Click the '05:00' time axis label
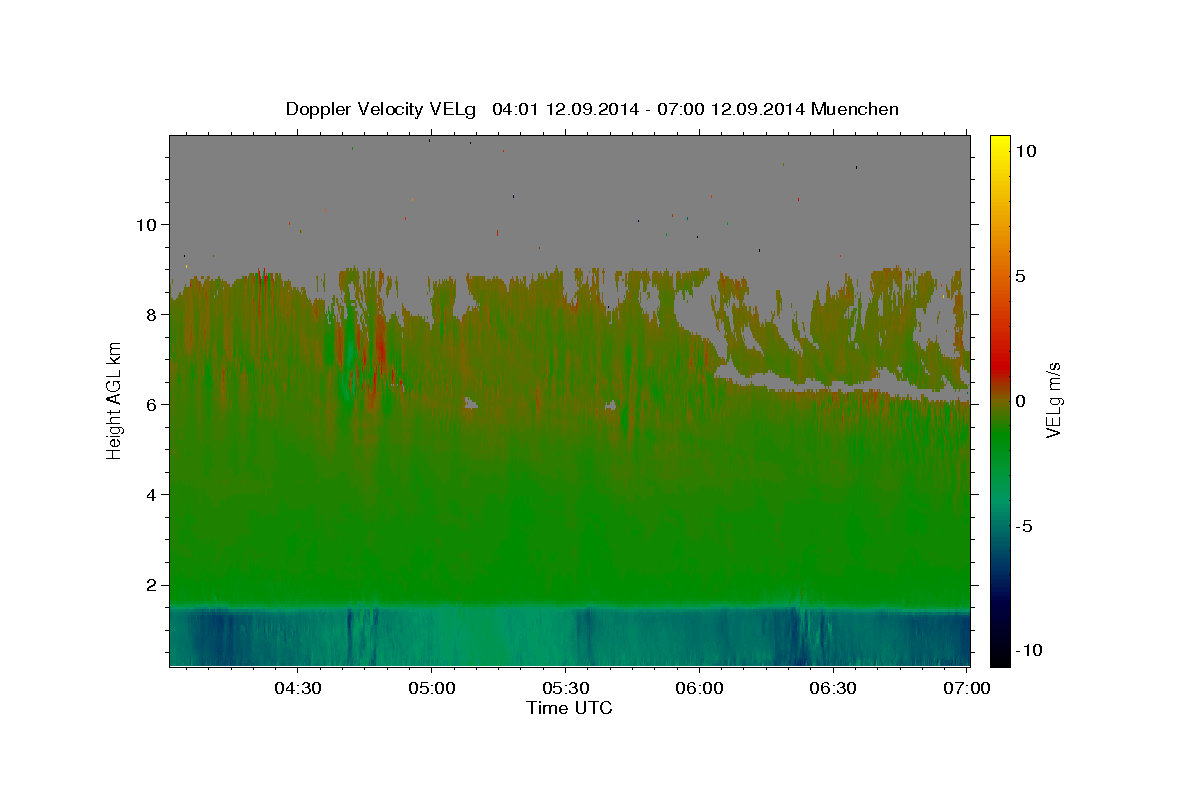 click(432, 688)
